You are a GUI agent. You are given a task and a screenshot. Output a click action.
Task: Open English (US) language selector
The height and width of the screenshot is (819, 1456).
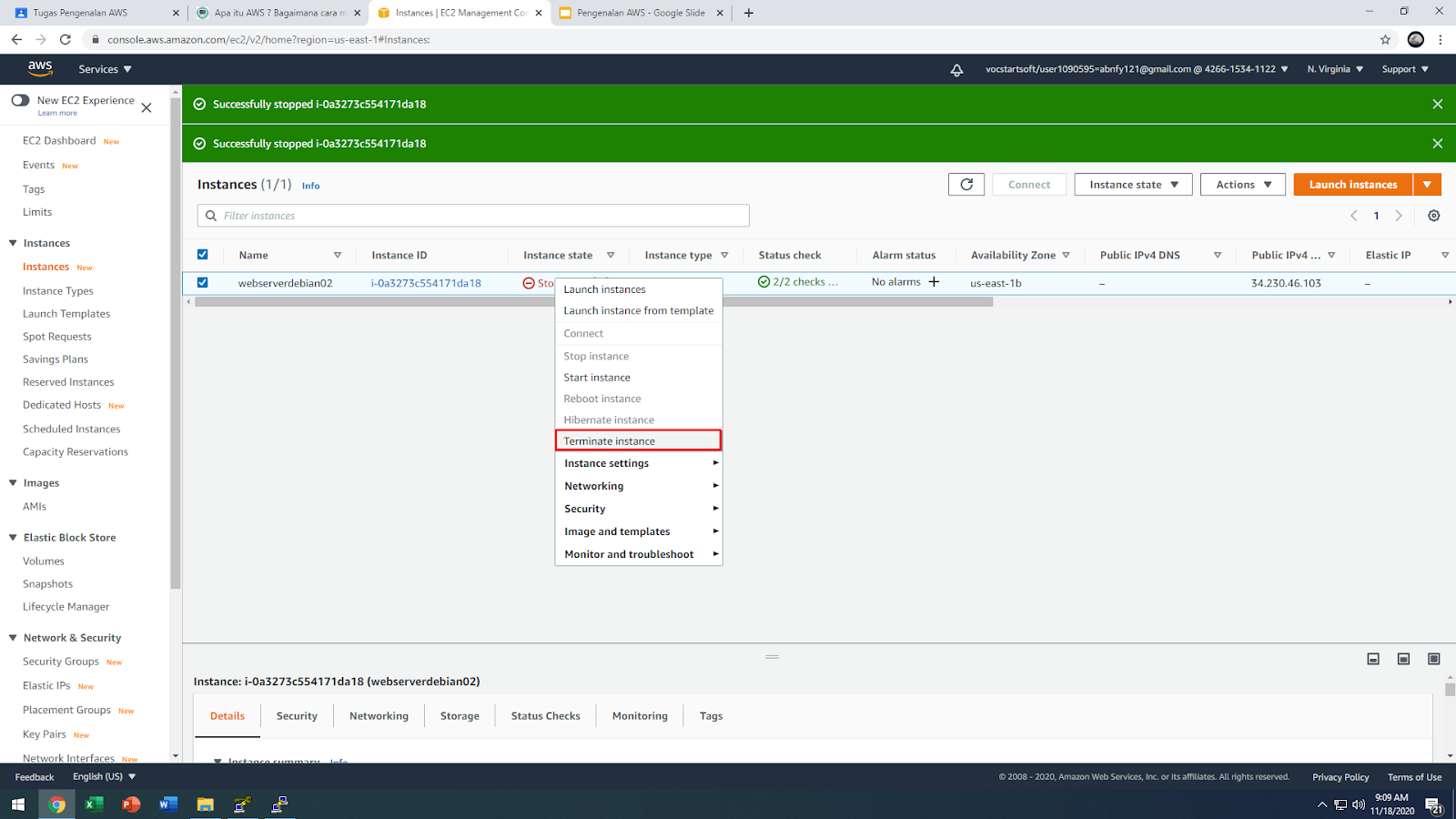tap(104, 776)
